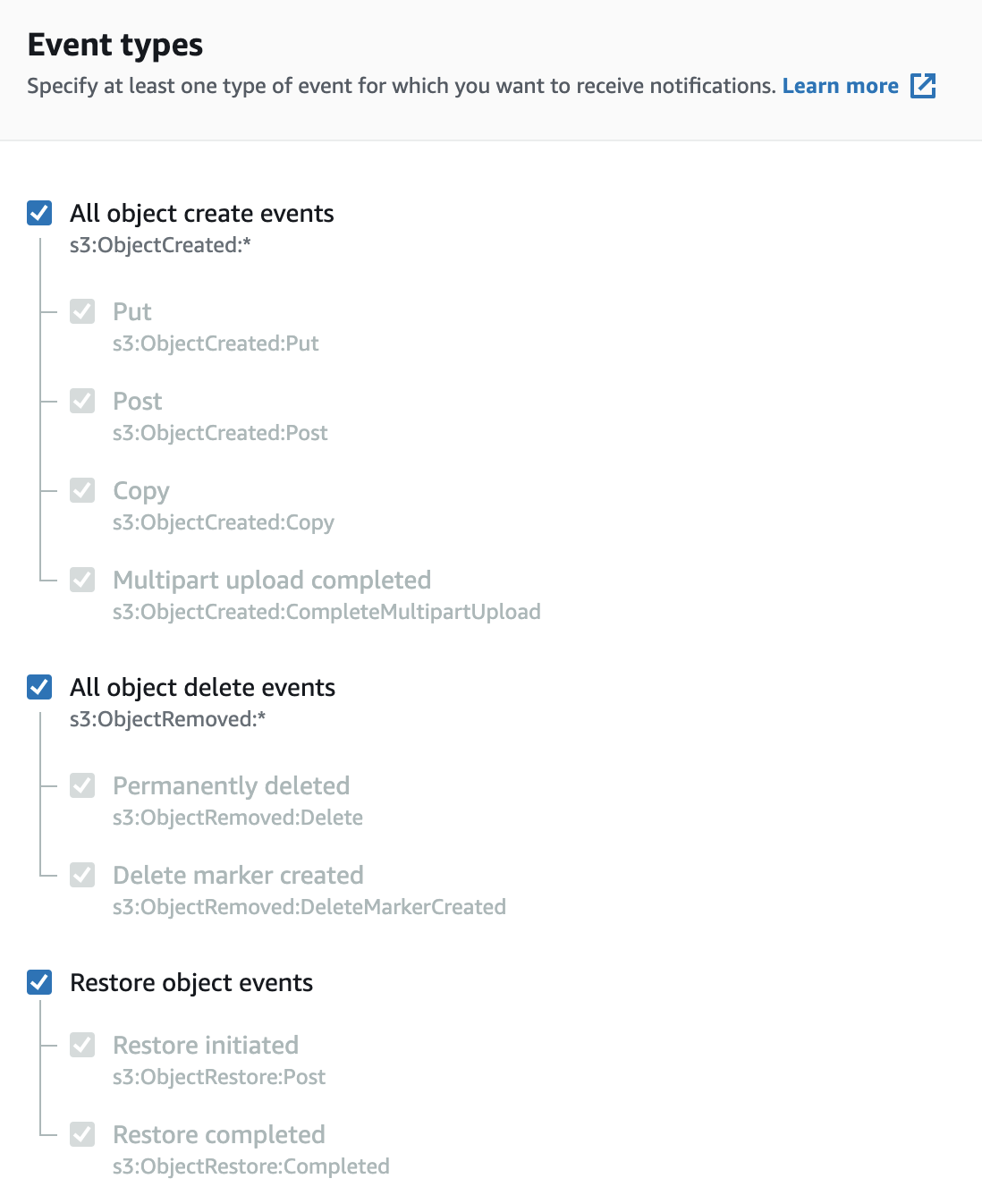Screen dimensions: 982x1204
Task: Toggle the Post event checkbox
Action: pyautogui.click(x=82, y=401)
